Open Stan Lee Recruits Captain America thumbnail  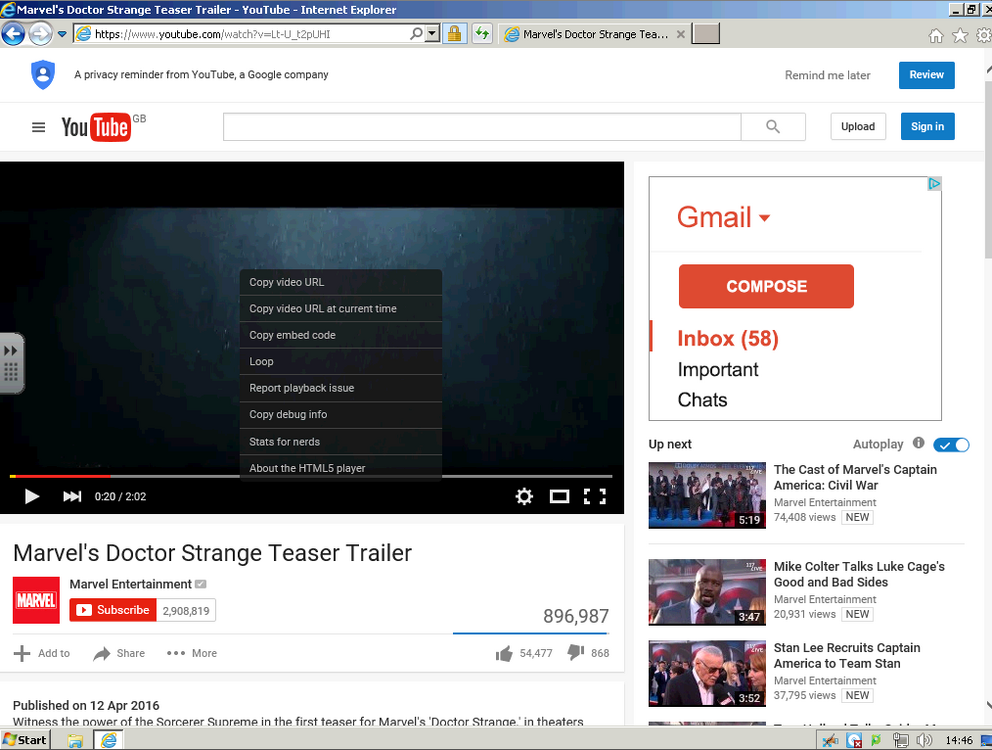pos(707,673)
